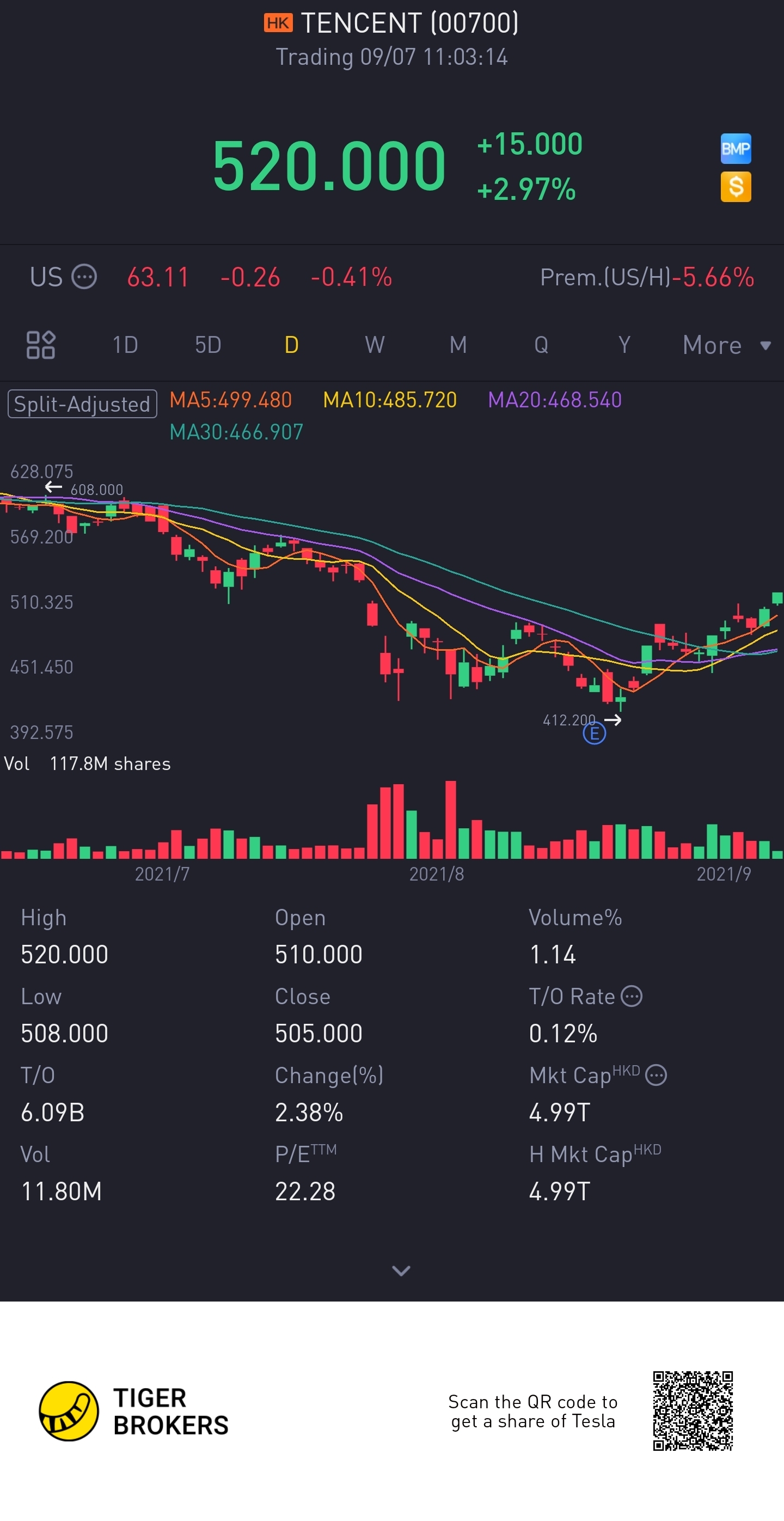Tap the Close value 505.000

[x=318, y=1033]
